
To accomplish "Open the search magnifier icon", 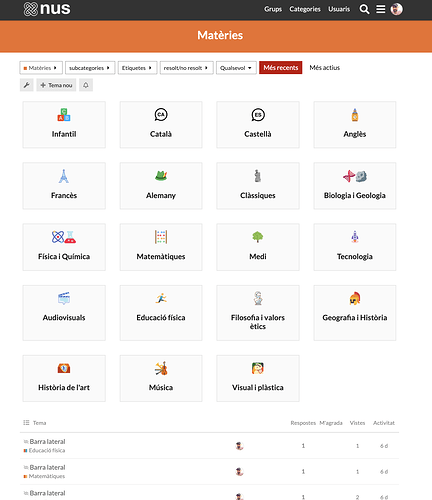I will click(x=364, y=9).
